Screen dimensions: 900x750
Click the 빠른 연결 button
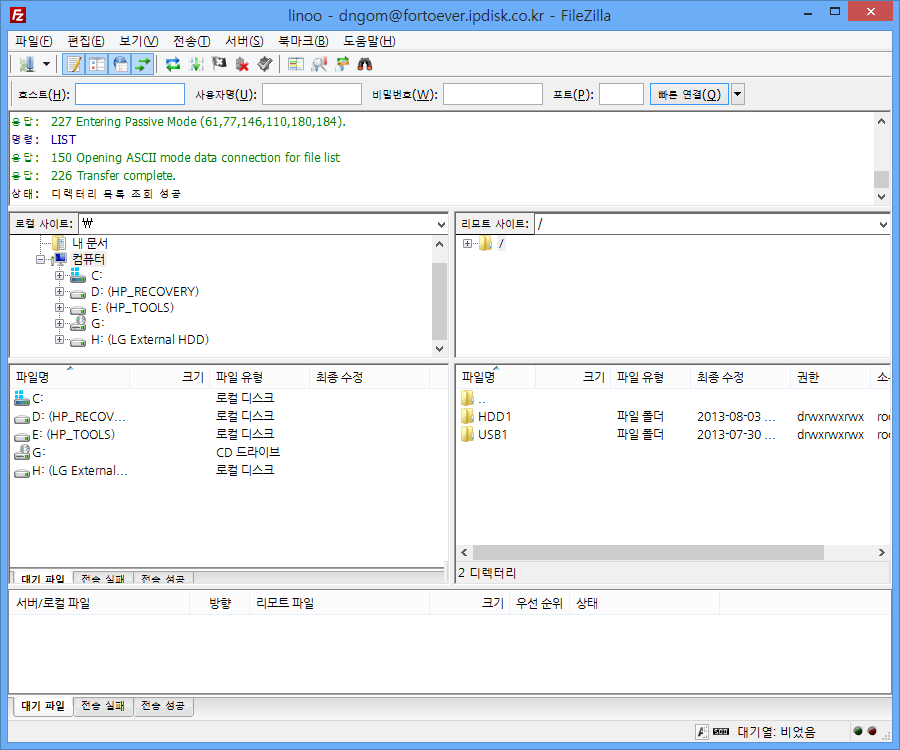click(688, 95)
